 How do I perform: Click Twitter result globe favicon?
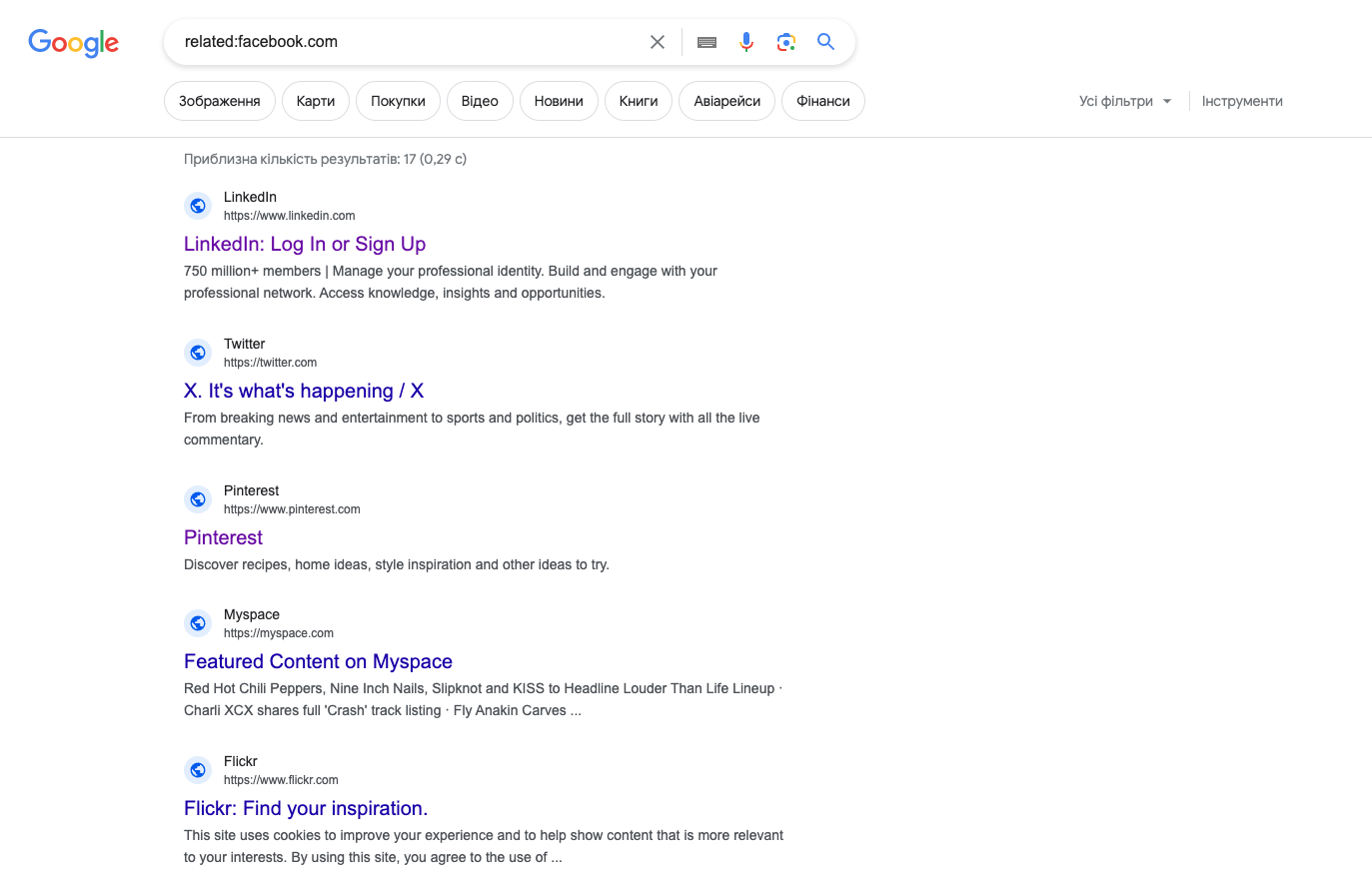(198, 353)
